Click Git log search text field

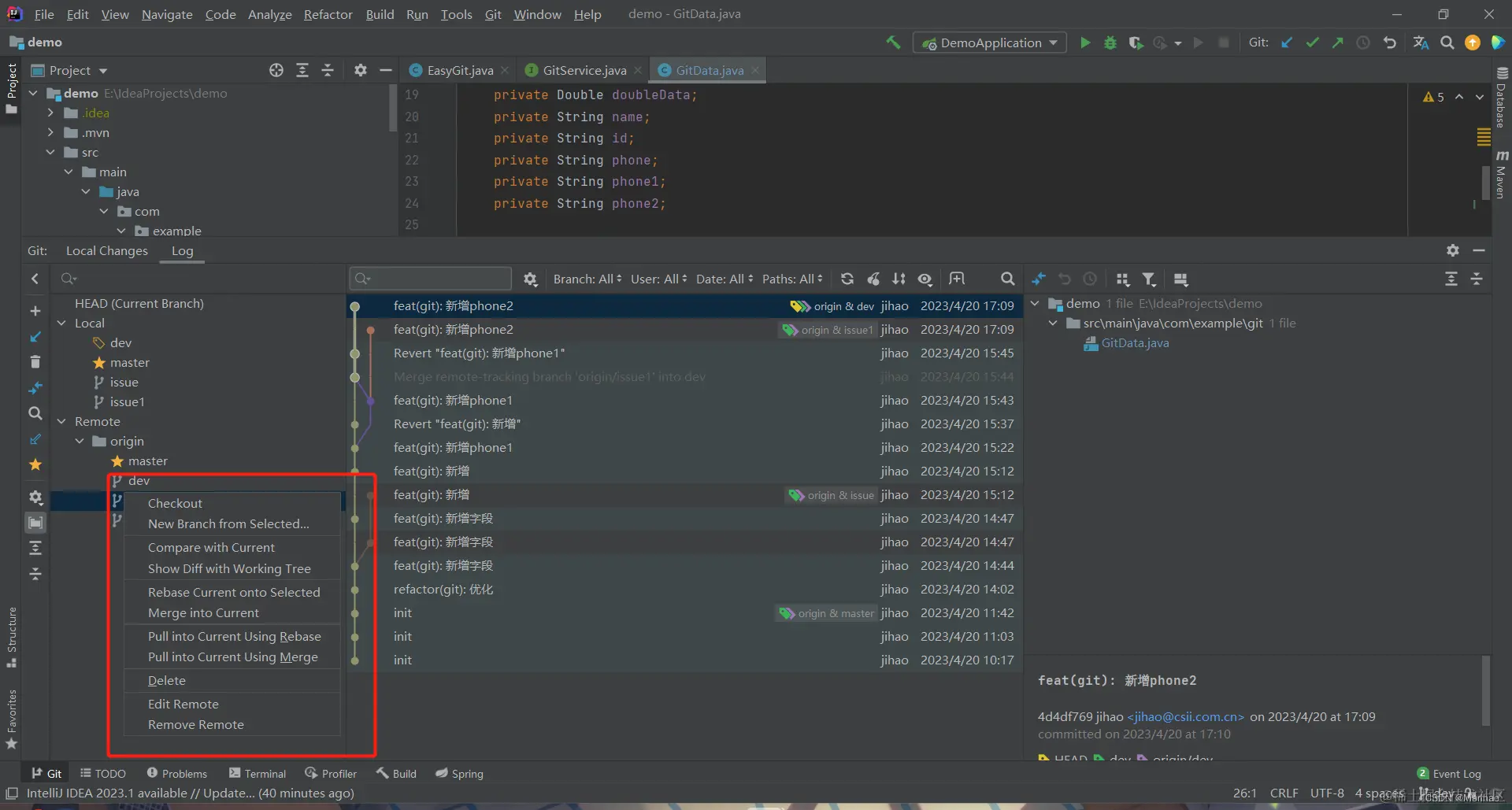431,279
